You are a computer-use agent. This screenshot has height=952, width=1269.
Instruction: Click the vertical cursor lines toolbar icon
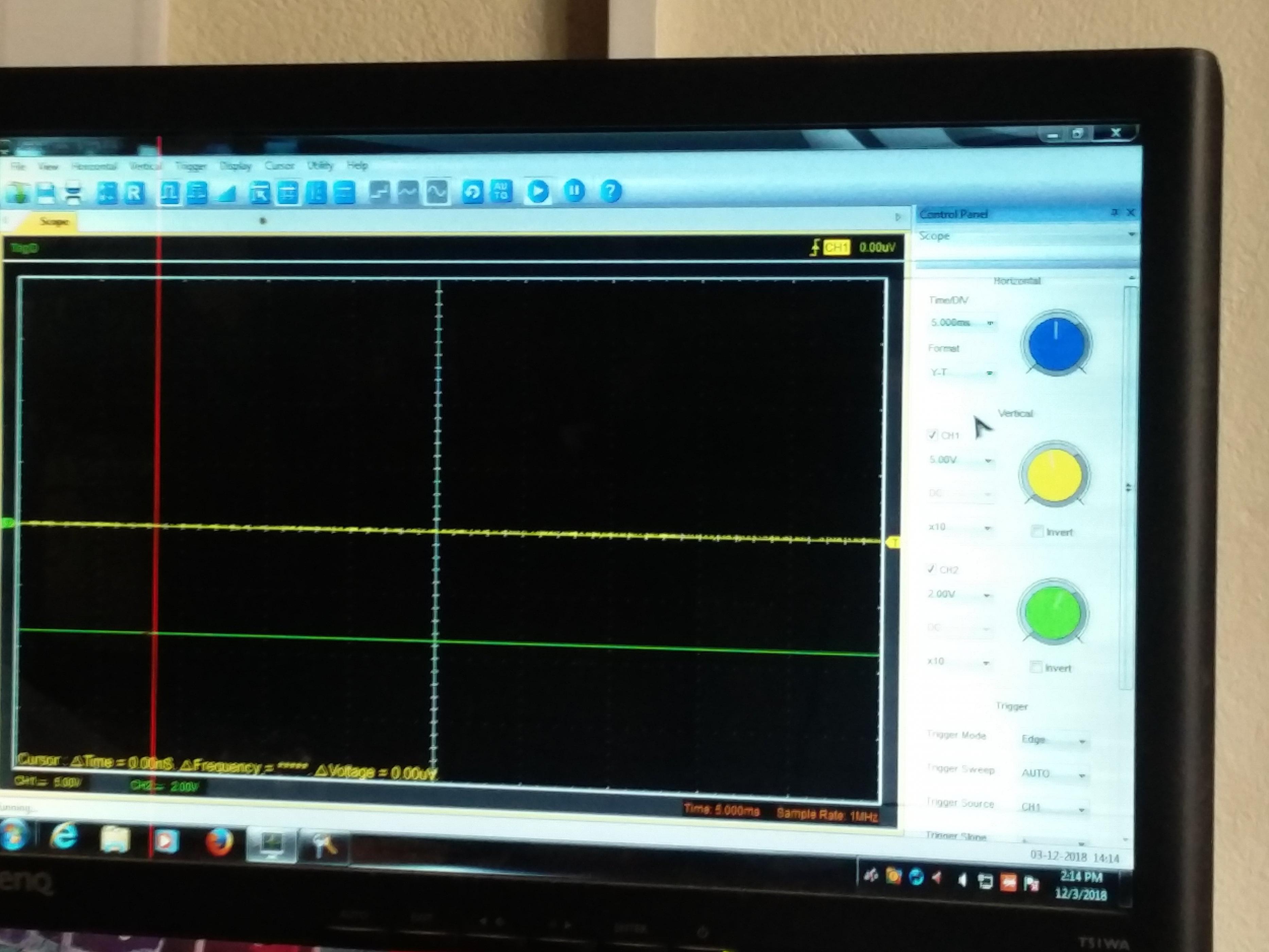click(316, 192)
